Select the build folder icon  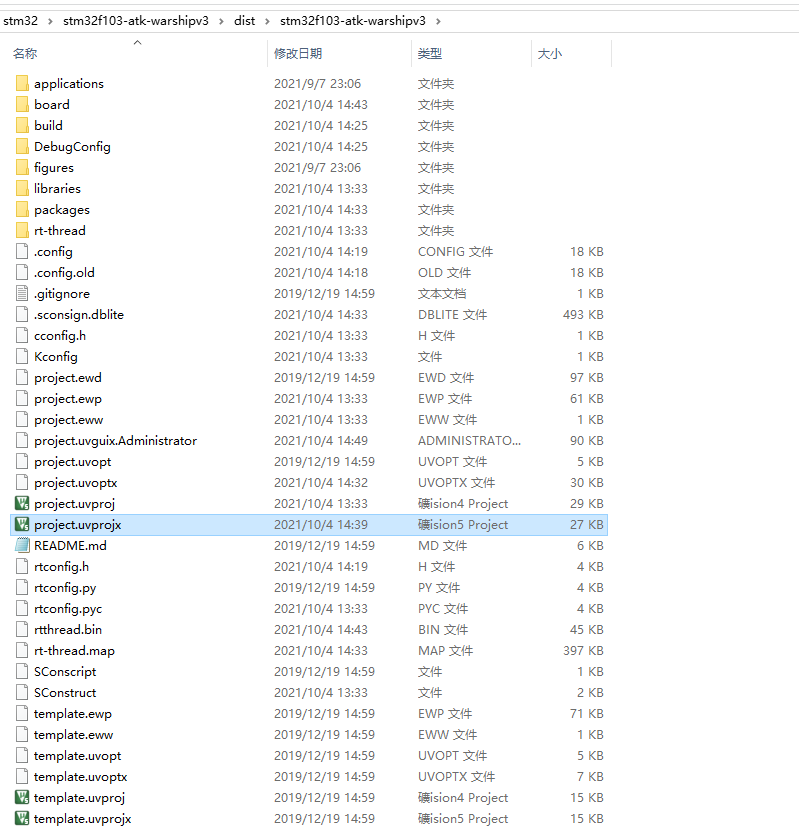point(22,125)
